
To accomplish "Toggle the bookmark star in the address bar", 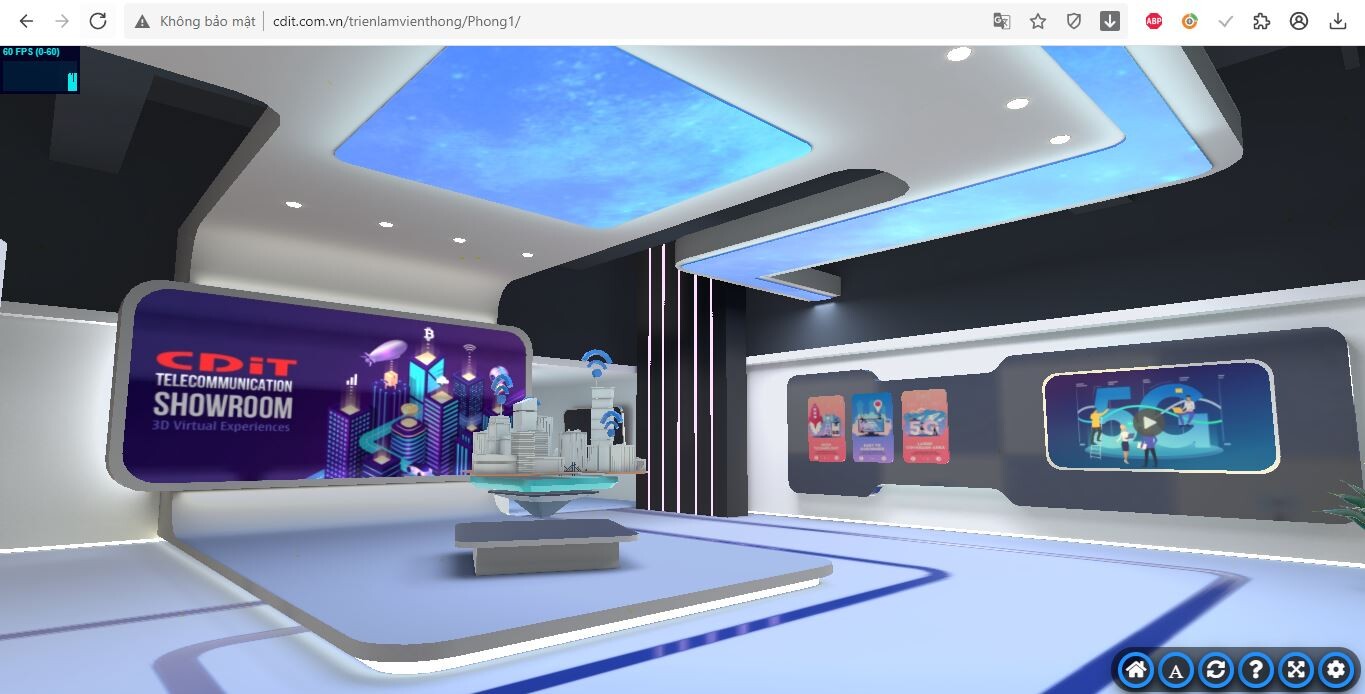I will click(1037, 19).
